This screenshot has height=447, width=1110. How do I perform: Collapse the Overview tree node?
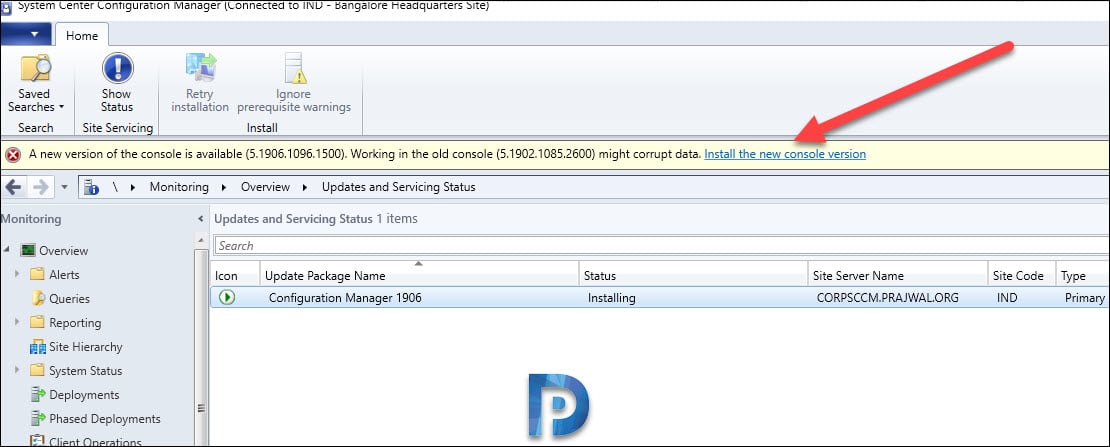point(6,250)
